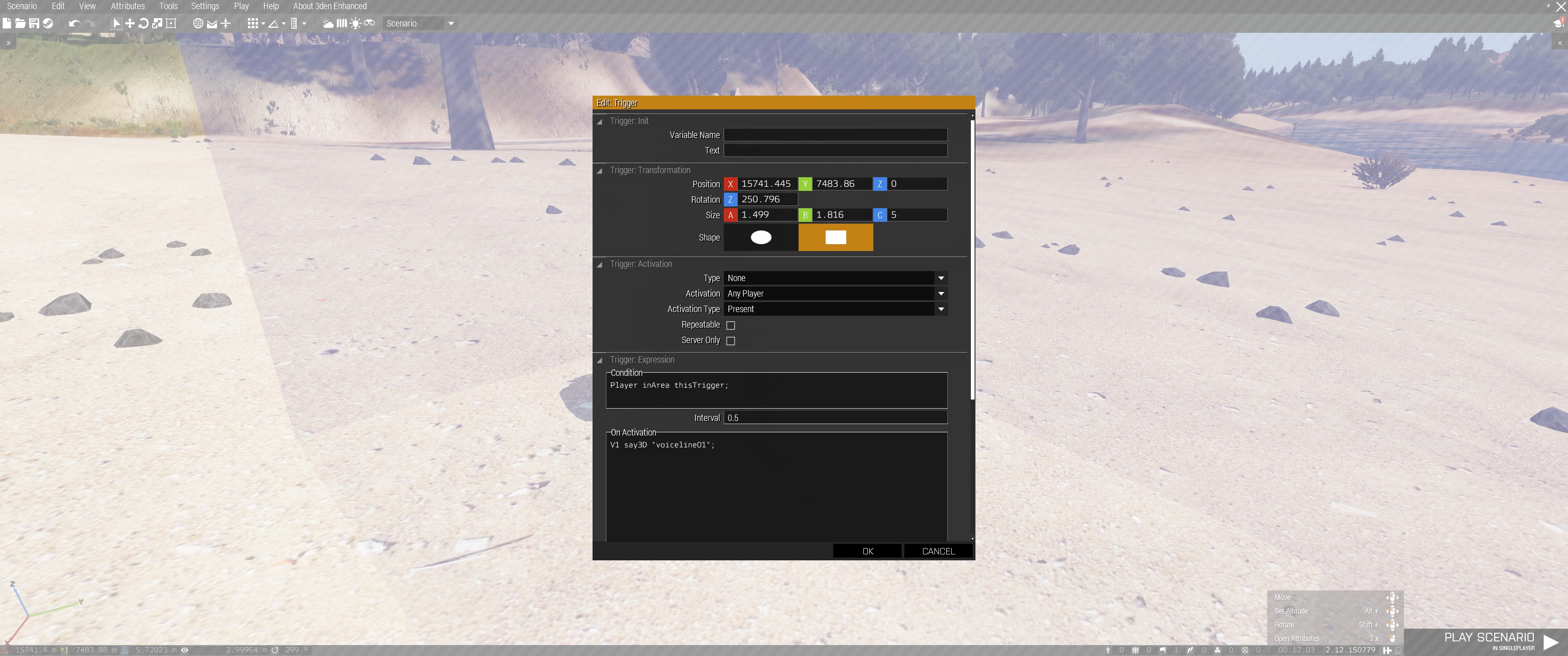Screen dimensions: 1568x656
Task: Enable the Repeatable checkbox
Action: click(x=730, y=325)
